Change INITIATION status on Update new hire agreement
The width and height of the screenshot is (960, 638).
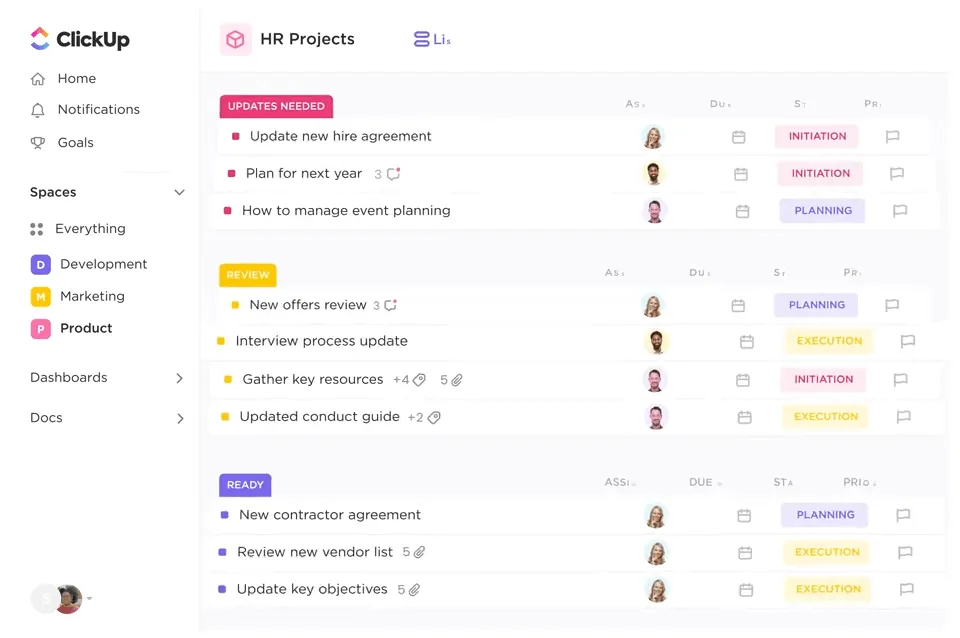click(x=817, y=136)
